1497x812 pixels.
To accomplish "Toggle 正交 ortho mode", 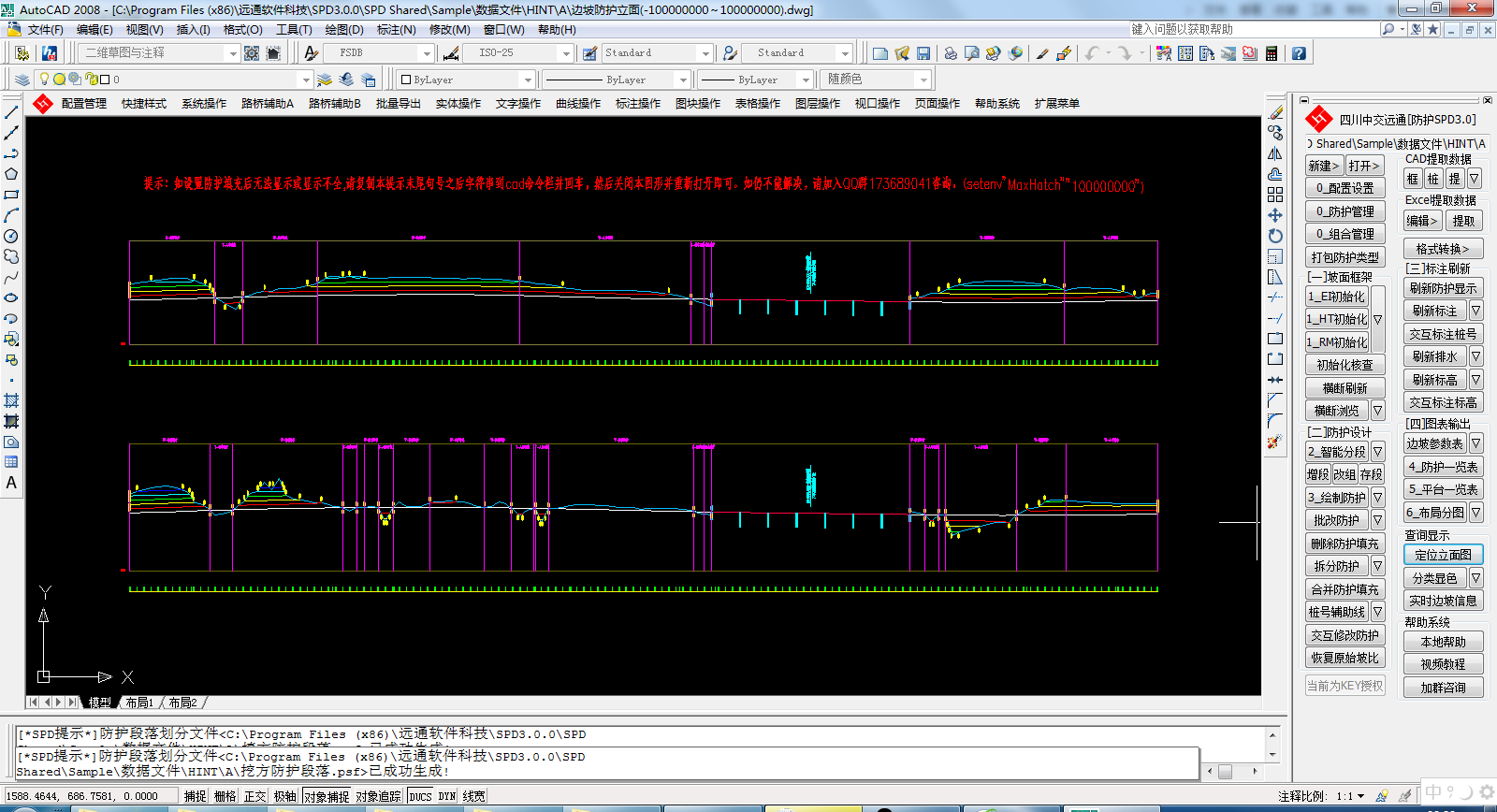I will pos(255,796).
